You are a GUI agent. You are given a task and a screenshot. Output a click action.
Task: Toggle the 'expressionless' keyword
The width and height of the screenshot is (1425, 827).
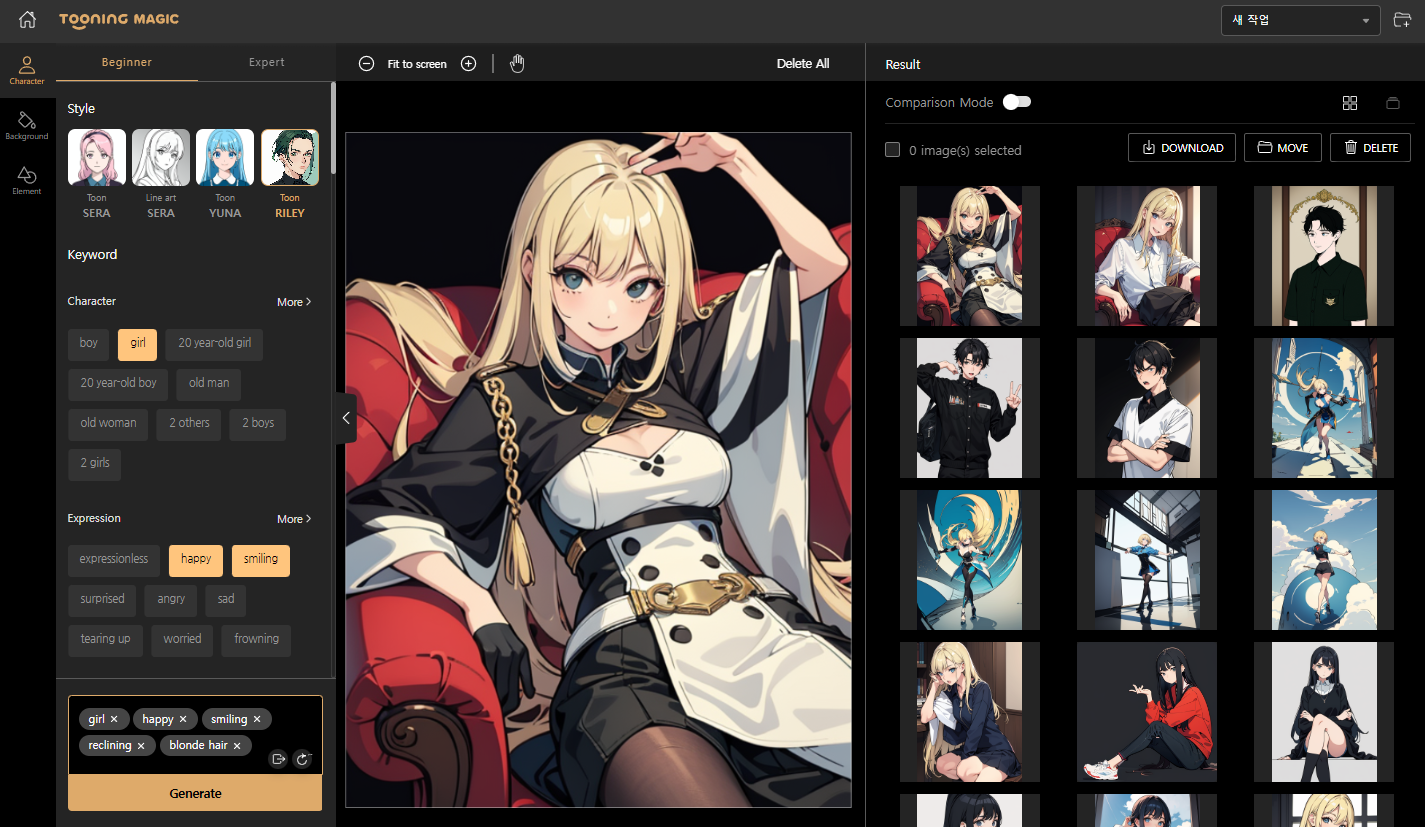point(114,559)
